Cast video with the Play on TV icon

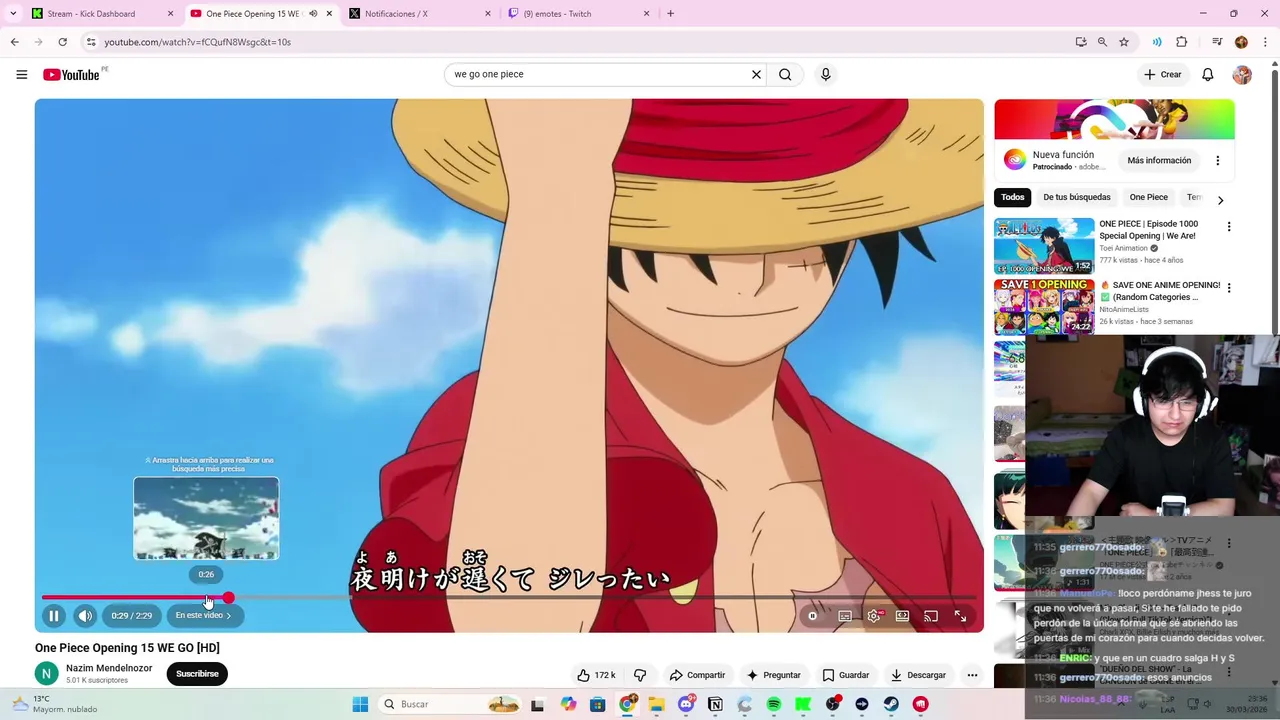tap(931, 616)
